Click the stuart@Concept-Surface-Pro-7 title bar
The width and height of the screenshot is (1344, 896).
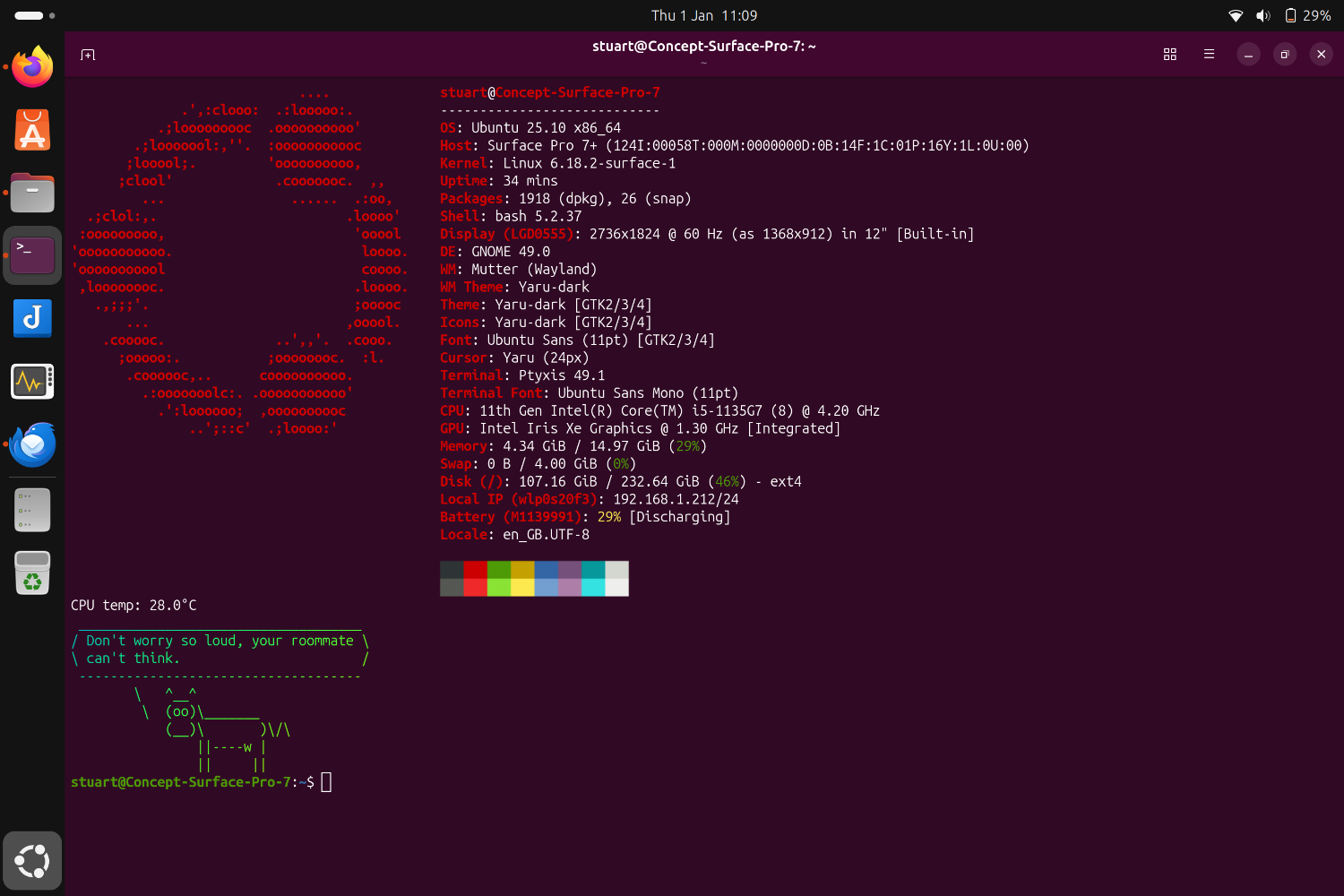point(703,46)
